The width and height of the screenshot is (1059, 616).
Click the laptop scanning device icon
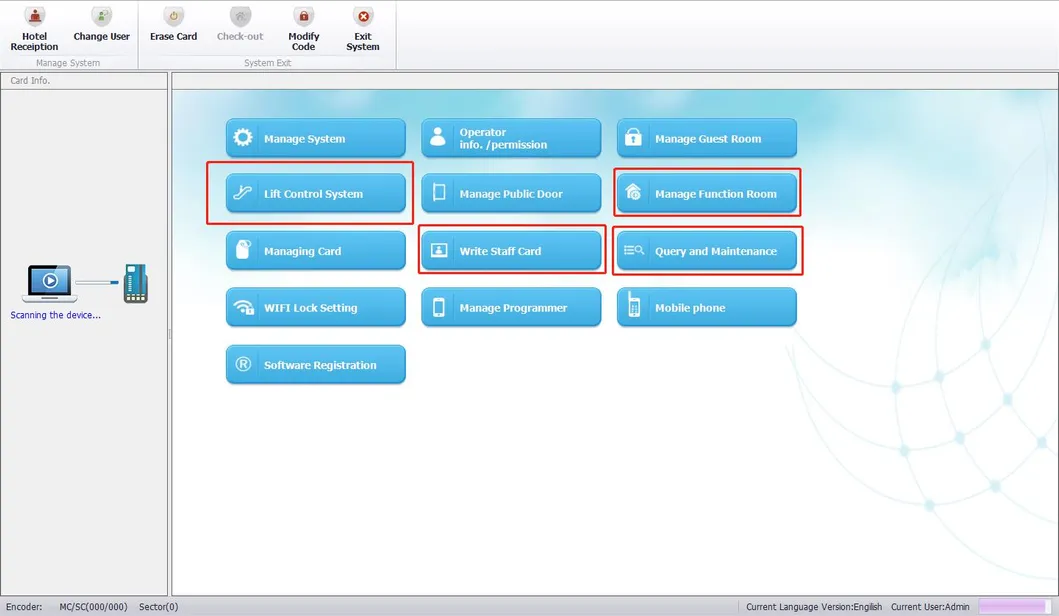tap(49, 283)
